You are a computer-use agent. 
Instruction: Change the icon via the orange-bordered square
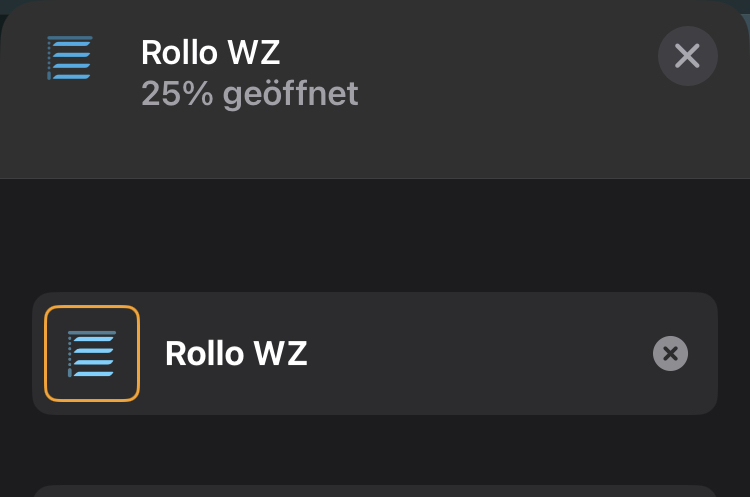click(x=92, y=353)
